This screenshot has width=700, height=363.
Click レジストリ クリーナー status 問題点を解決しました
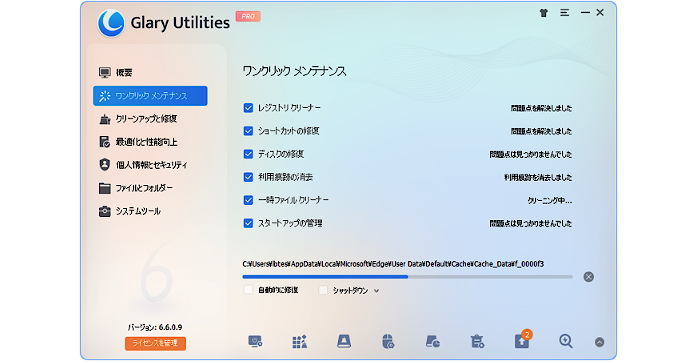tap(541, 108)
